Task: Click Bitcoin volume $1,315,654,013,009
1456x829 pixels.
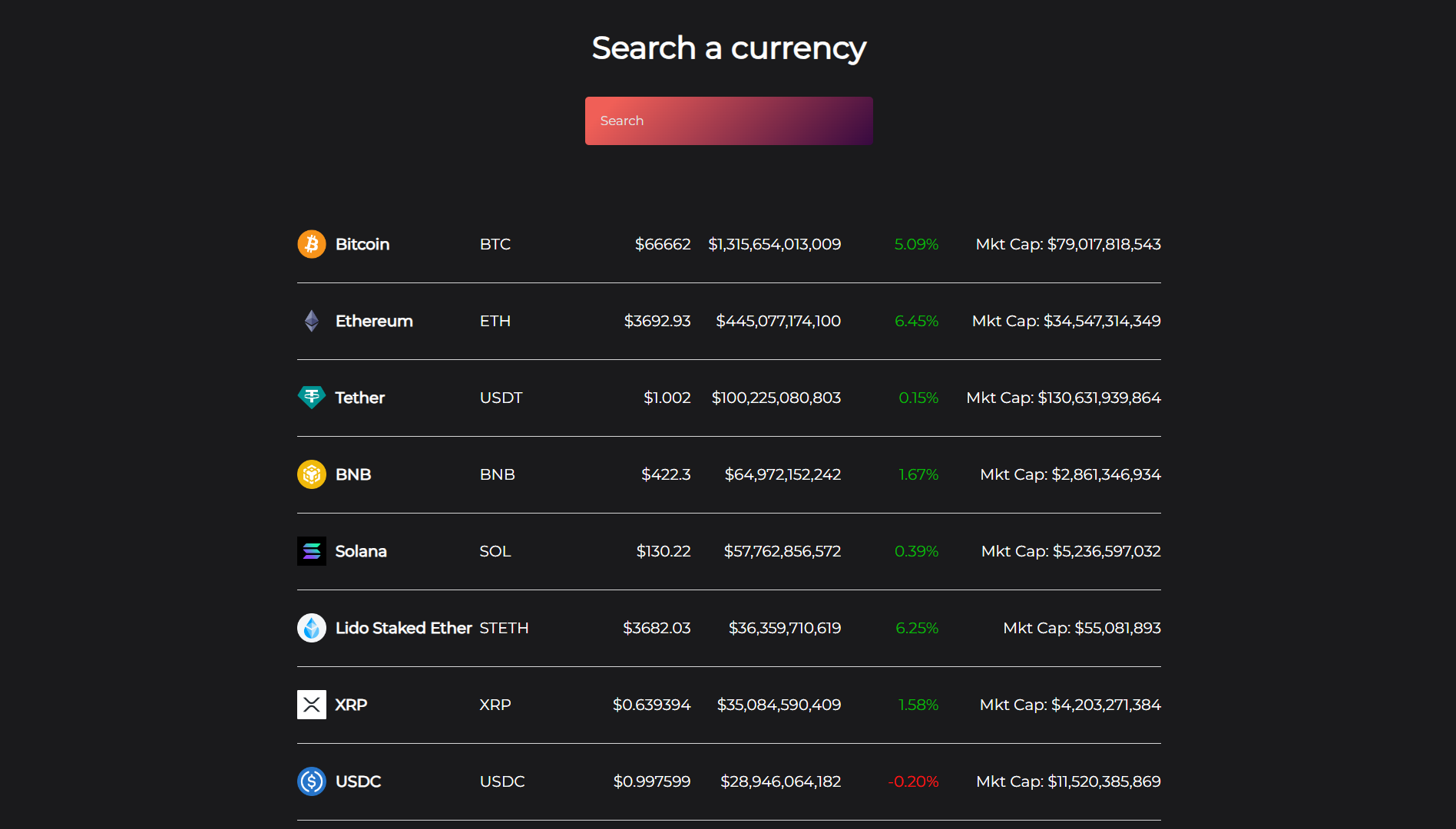Action: point(775,244)
